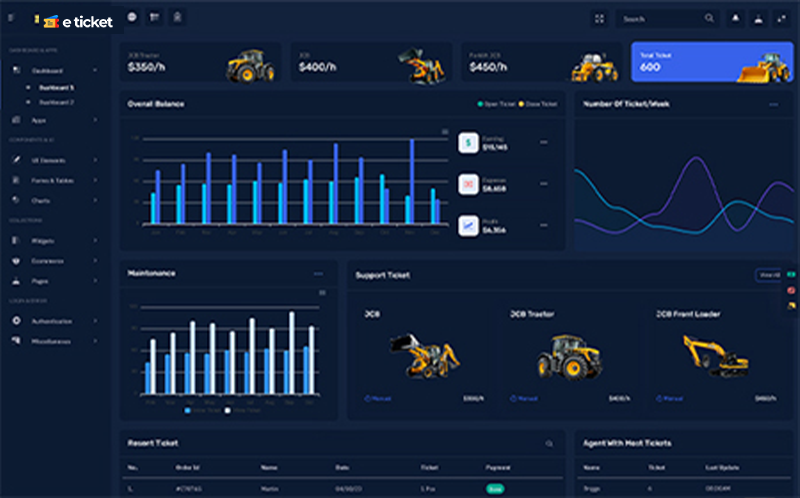Click View All button in Support Ticket
800x498 pixels.
[768, 275]
